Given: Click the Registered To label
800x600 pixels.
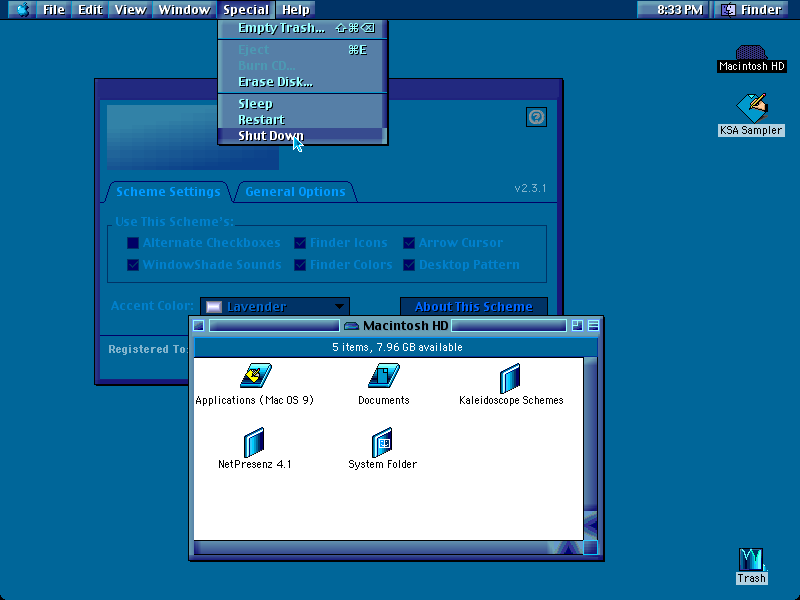Looking at the screenshot, I should tap(147, 349).
